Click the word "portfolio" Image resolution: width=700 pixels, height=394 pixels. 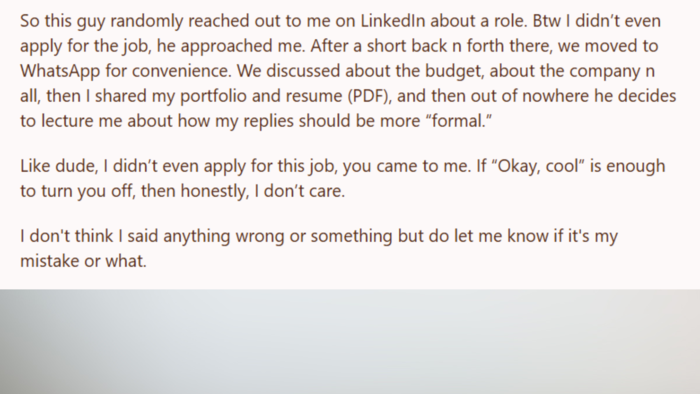(213, 96)
